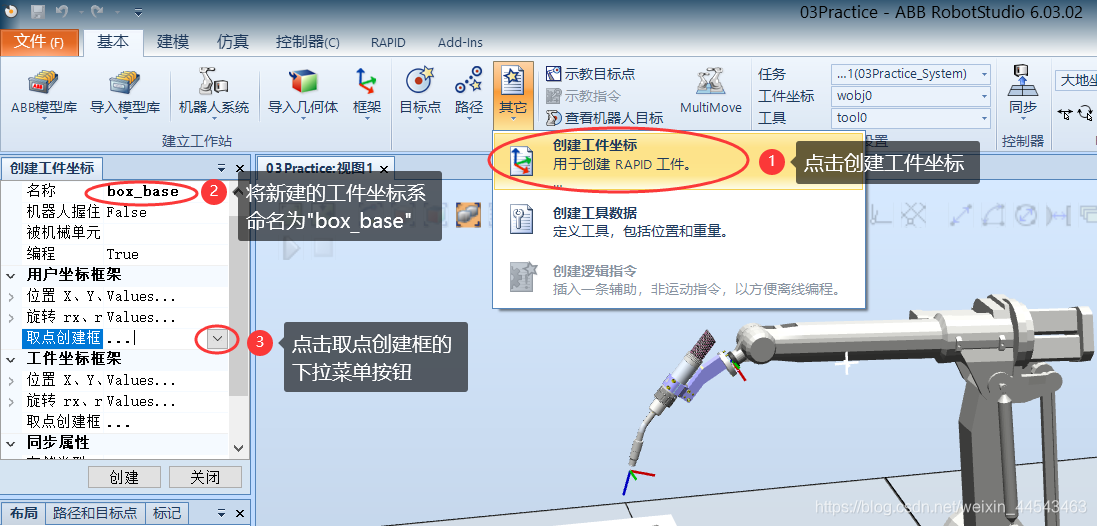This screenshot has height=526, width=1097.
Task: Click the Redo arrow icon
Action: coord(97,11)
